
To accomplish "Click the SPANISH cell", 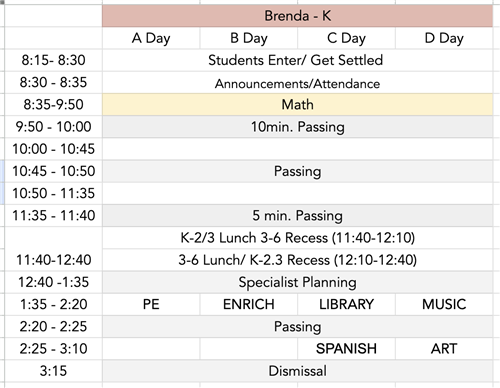I will pyautogui.click(x=346, y=349).
